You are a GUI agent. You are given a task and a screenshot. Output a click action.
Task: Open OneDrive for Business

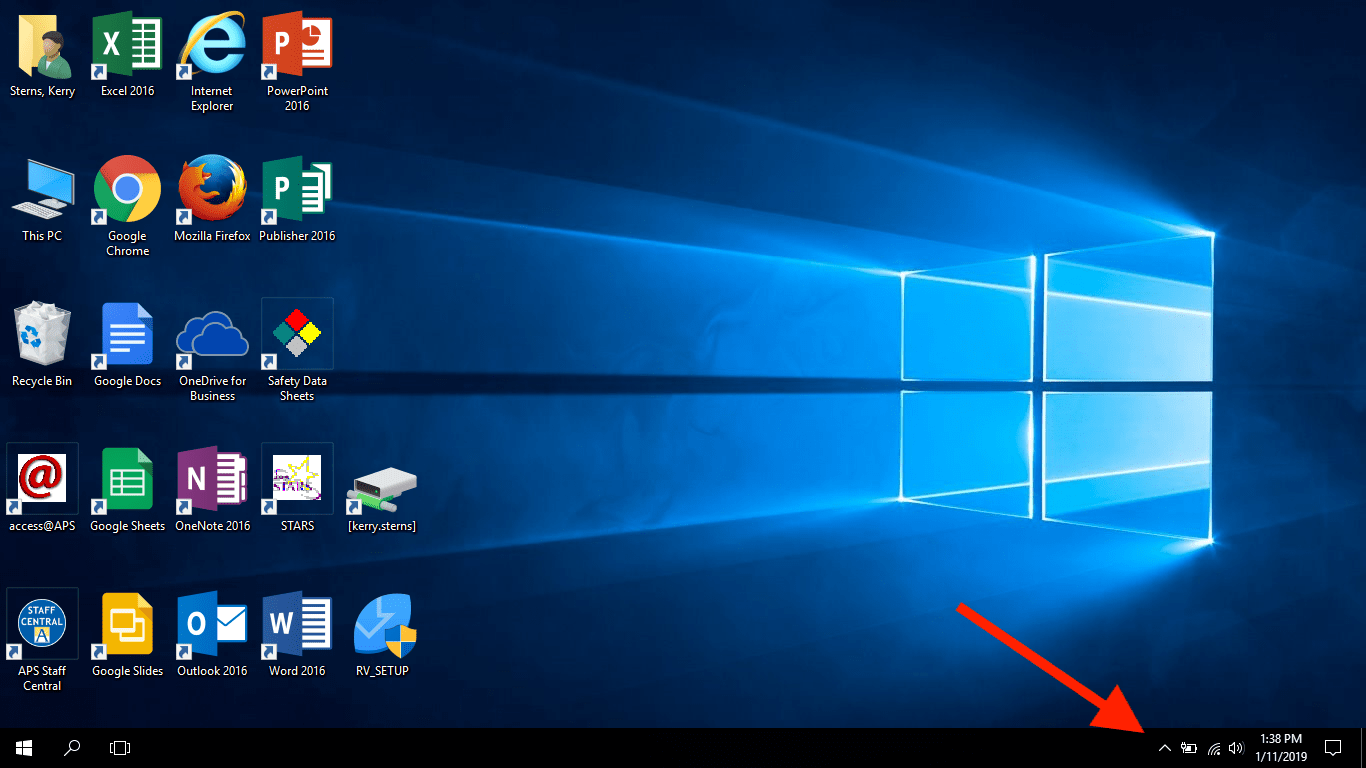pyautogui.click(x=211, y=333)
